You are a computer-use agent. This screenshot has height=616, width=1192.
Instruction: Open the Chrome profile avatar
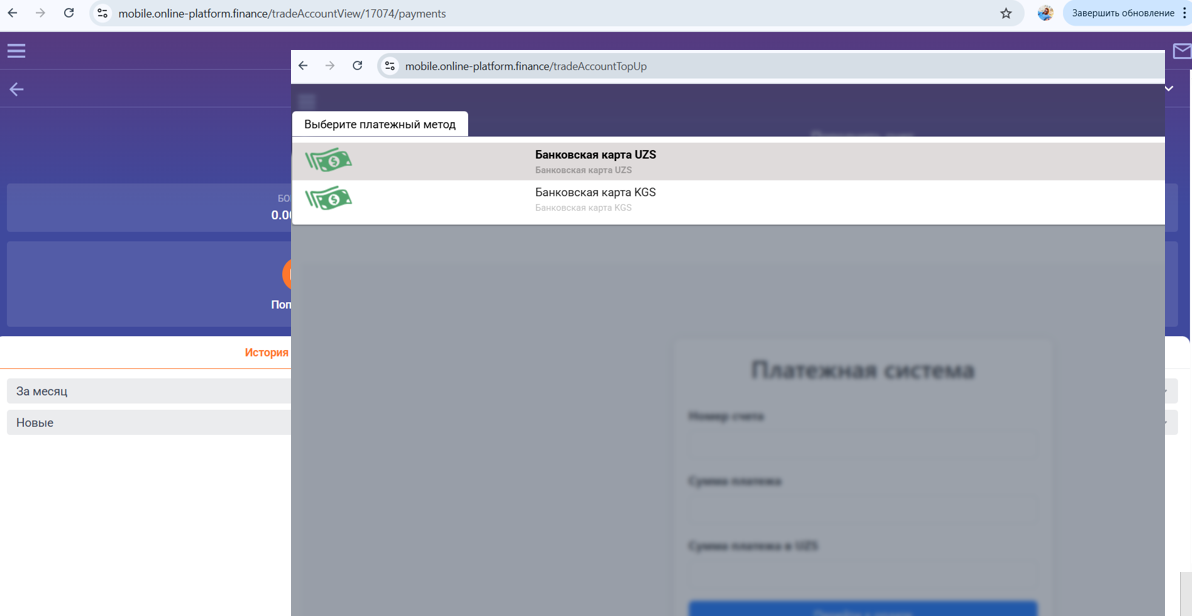1045,13
